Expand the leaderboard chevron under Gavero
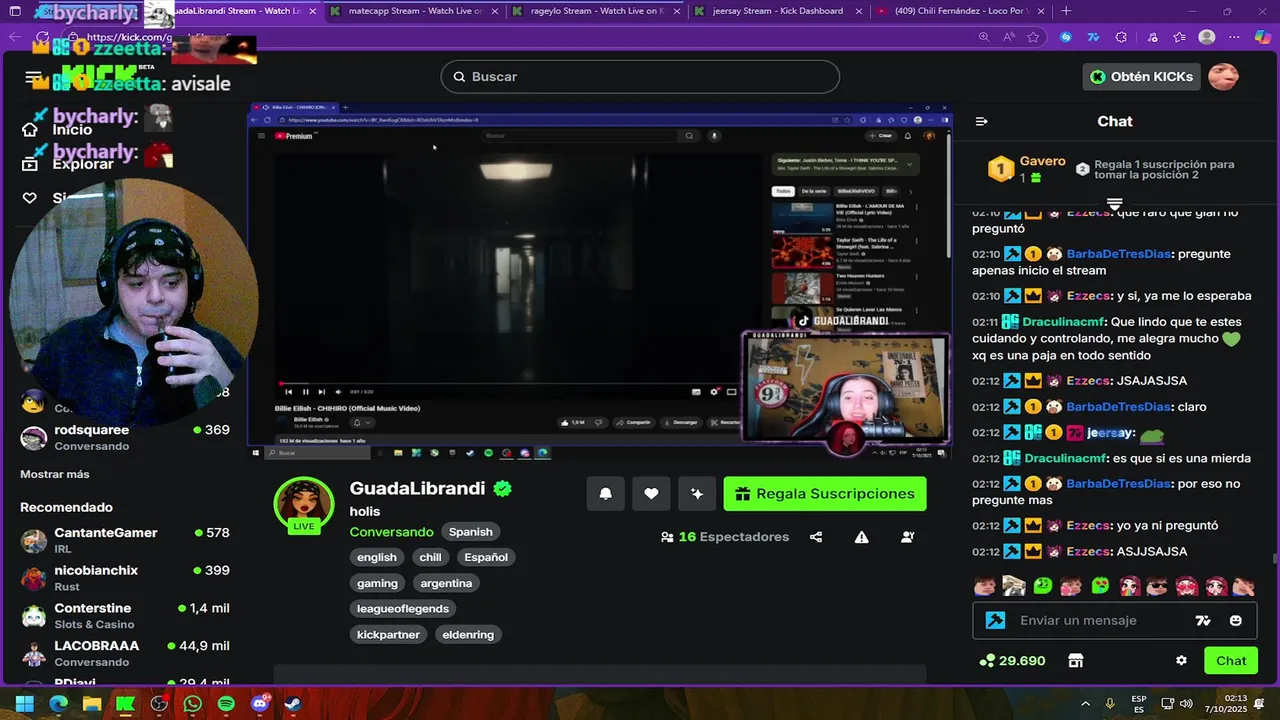Image resolution: width=1280 pixels, height=720 pixels. pos(1114,204)
